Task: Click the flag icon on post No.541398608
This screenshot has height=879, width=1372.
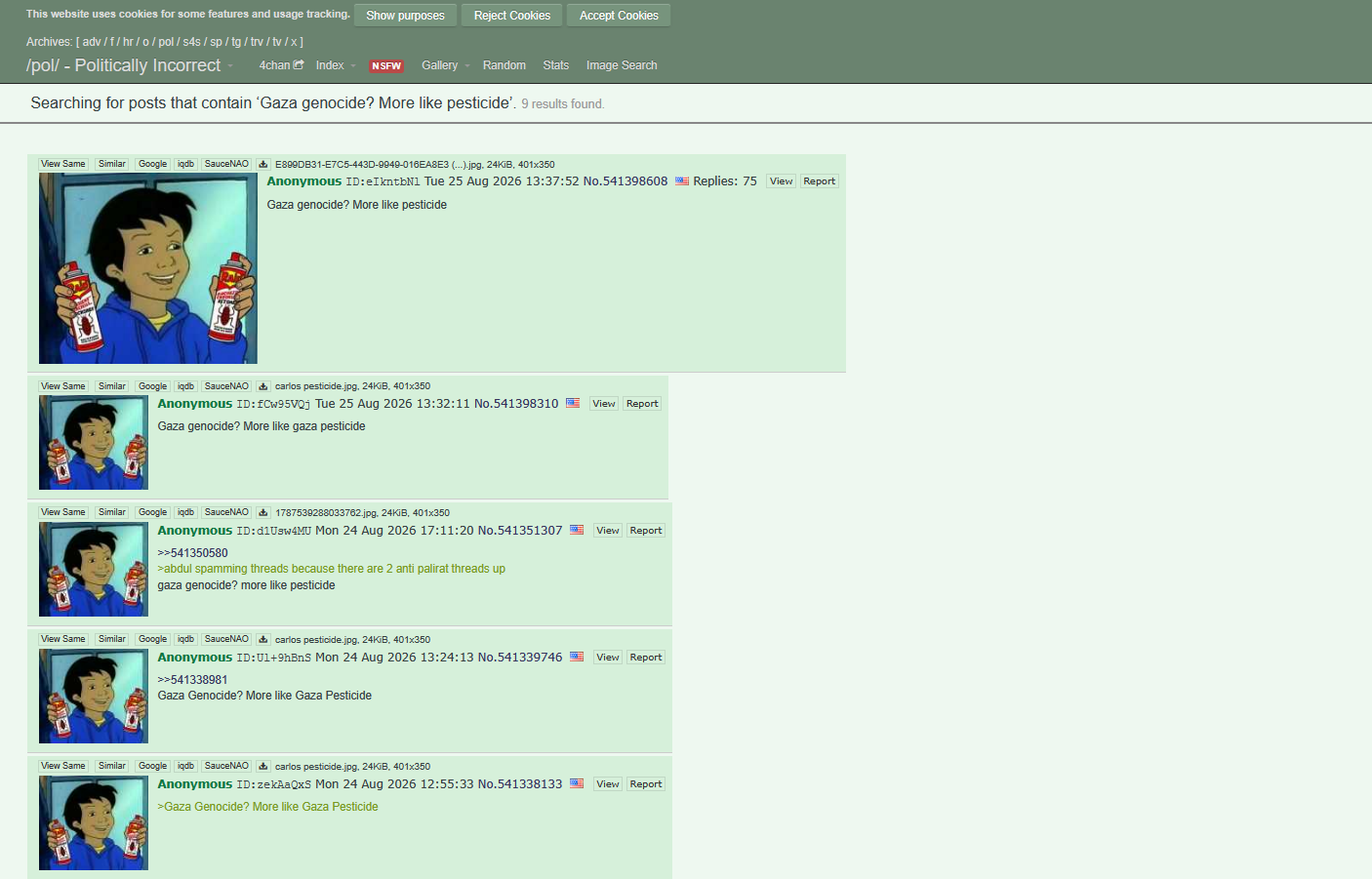Action: point(682,181)
